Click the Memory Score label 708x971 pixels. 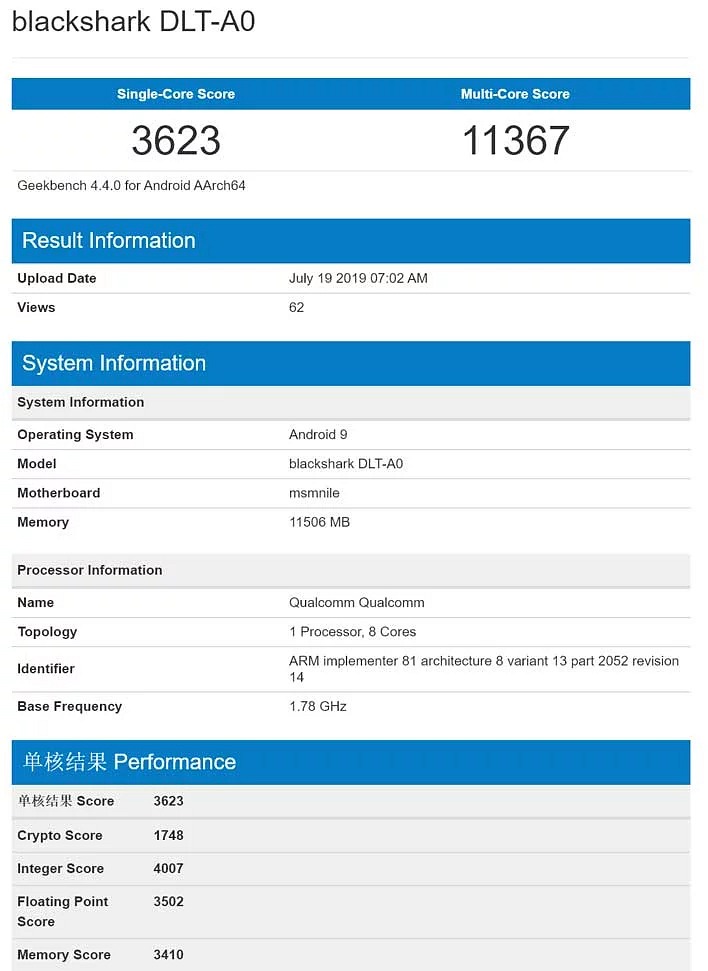(64, 955)
